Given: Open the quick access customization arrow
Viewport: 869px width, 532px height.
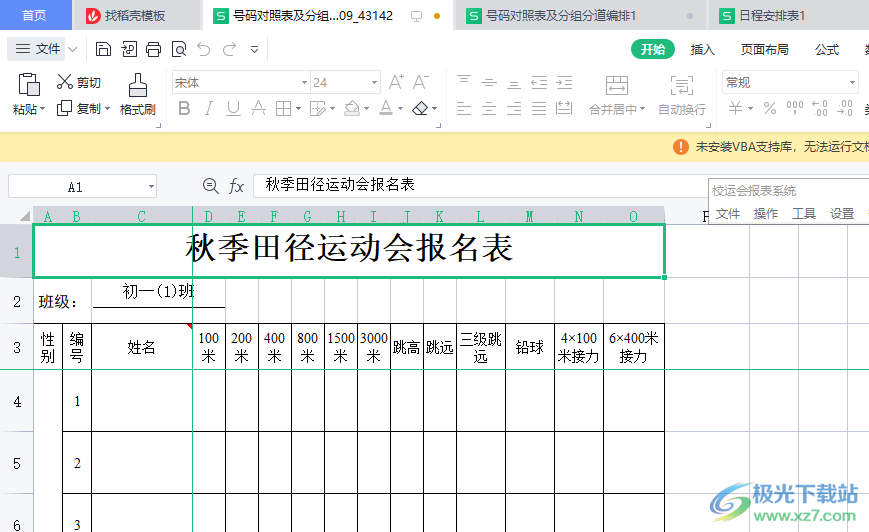Looking at the screenshot, I should [254, 50].
